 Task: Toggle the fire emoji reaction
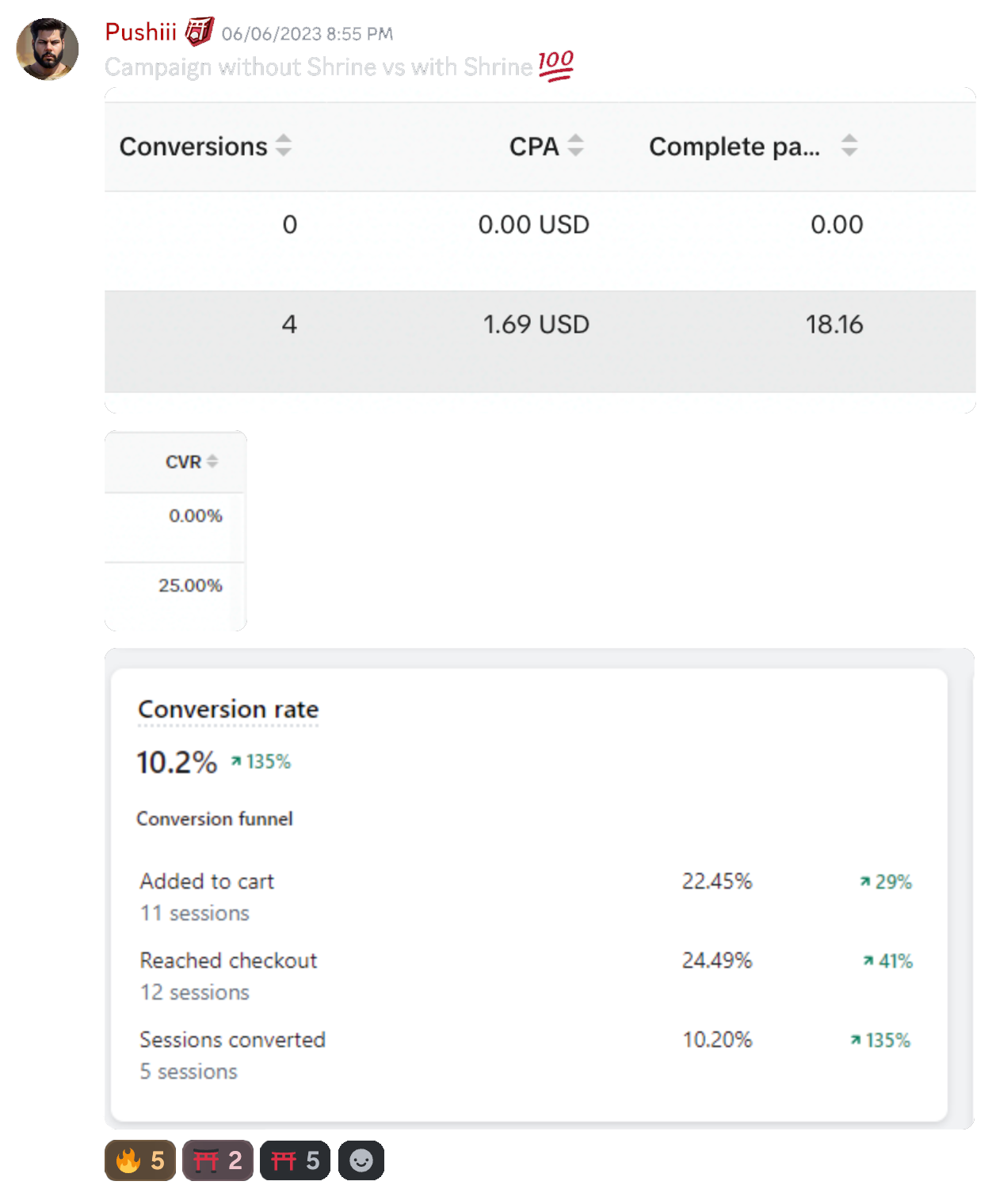[140, 1160]
